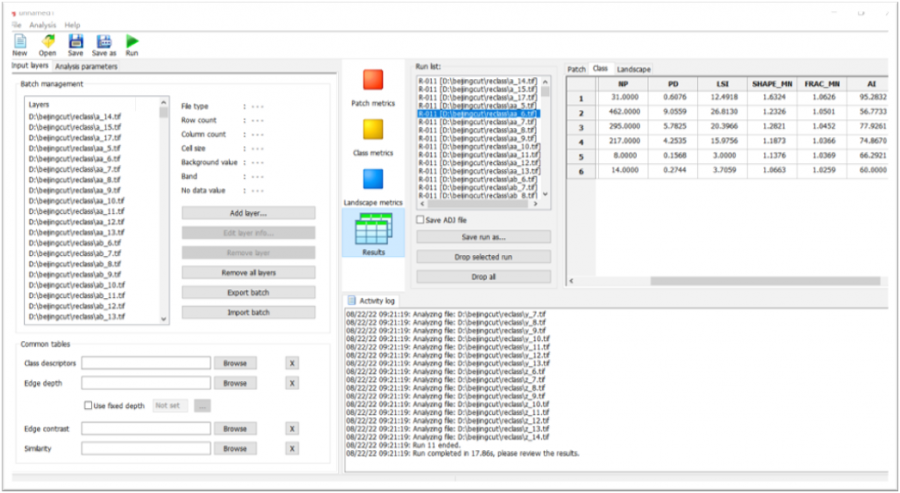Switch to the Analysis parameters tab

(x=85, y=67)
